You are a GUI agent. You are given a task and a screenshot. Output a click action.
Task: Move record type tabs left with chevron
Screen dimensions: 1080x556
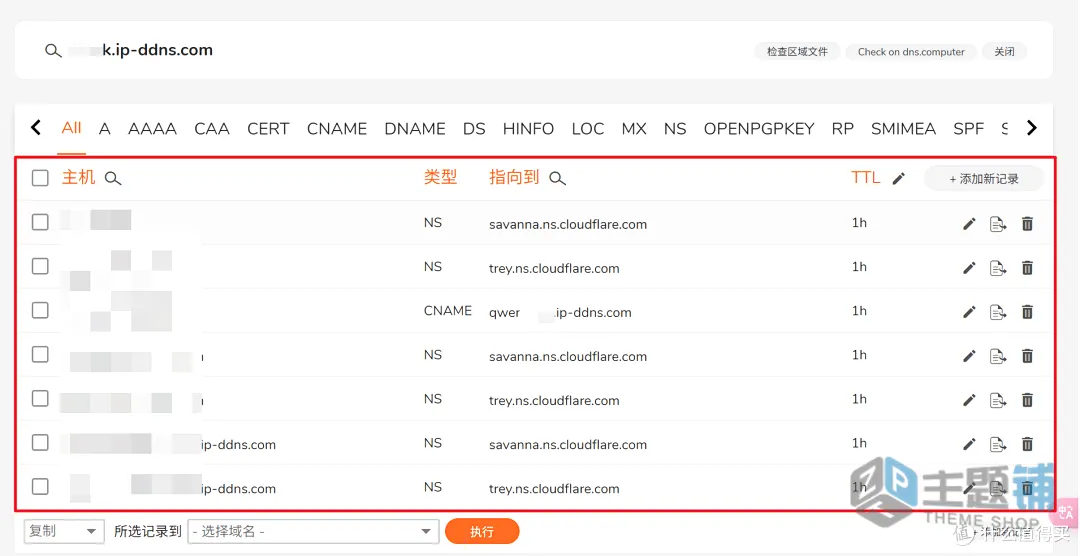[36, 127]
